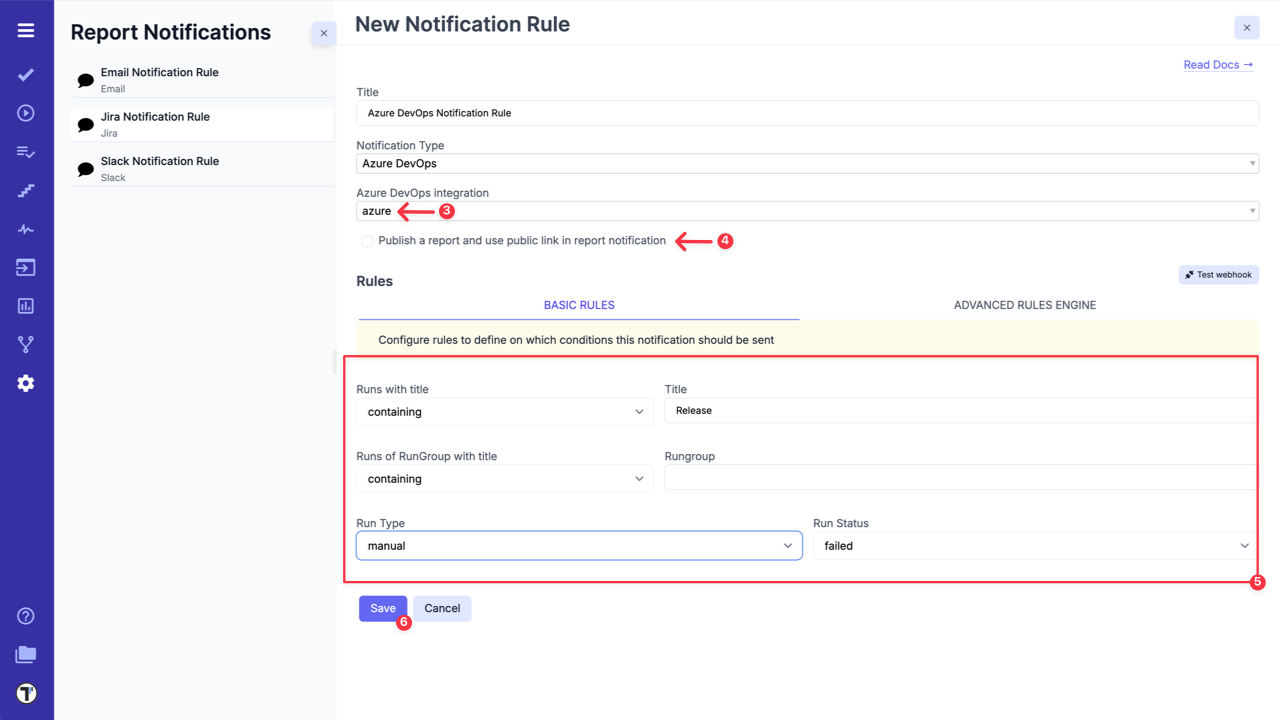Open the hamburger menu in sidebar

(x=26, y=31)
